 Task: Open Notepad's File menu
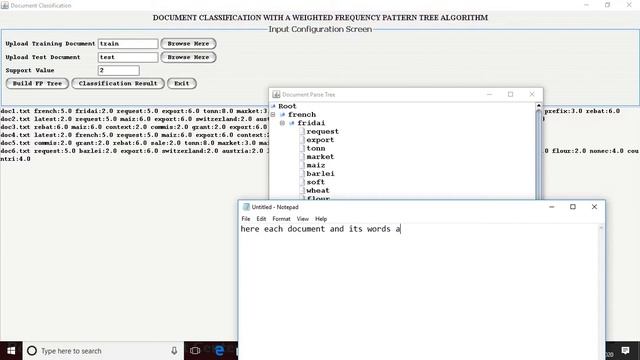(246, 219)
